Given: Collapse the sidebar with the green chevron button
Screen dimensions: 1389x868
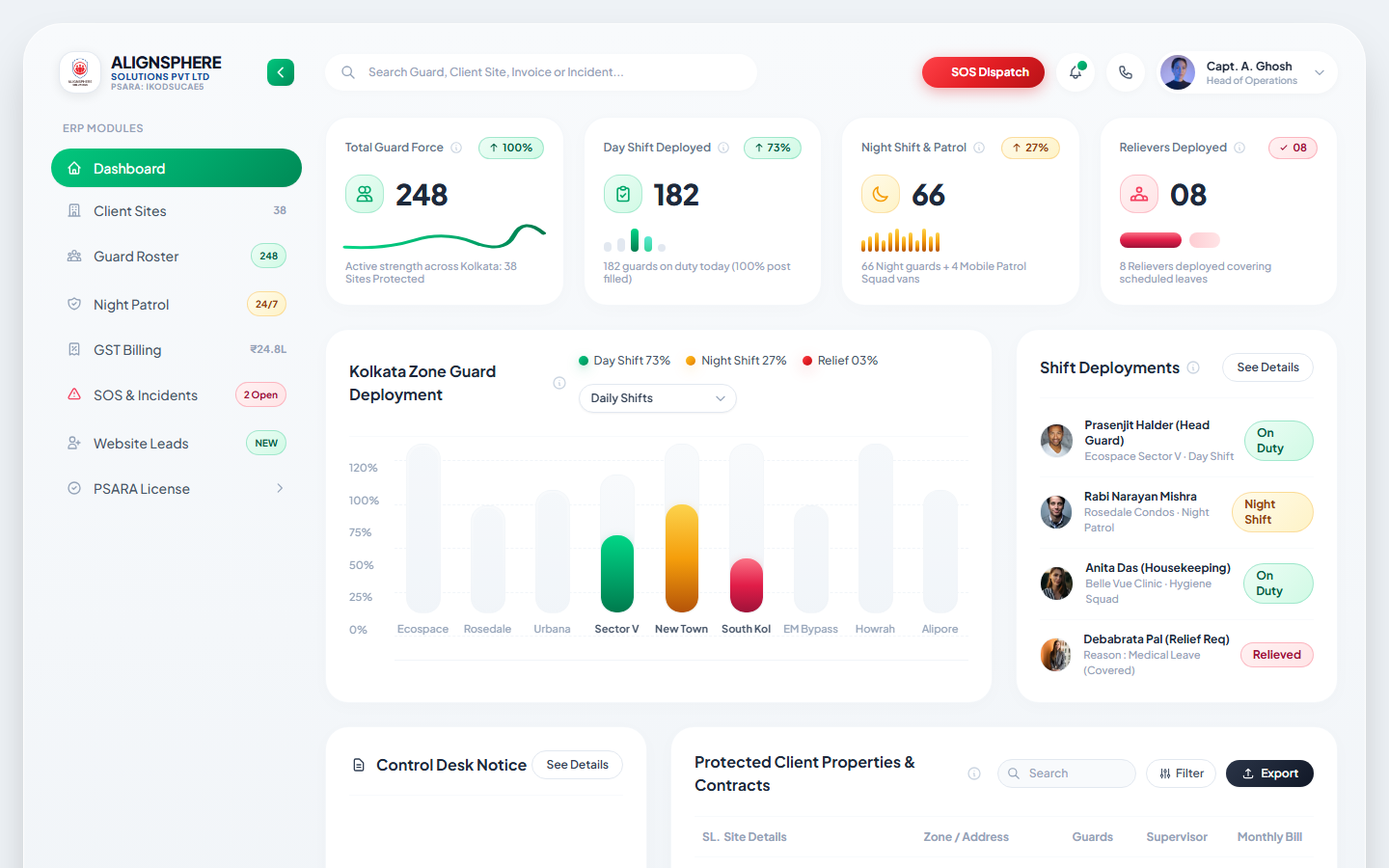Looking at the screenshot, I should 281,72.
